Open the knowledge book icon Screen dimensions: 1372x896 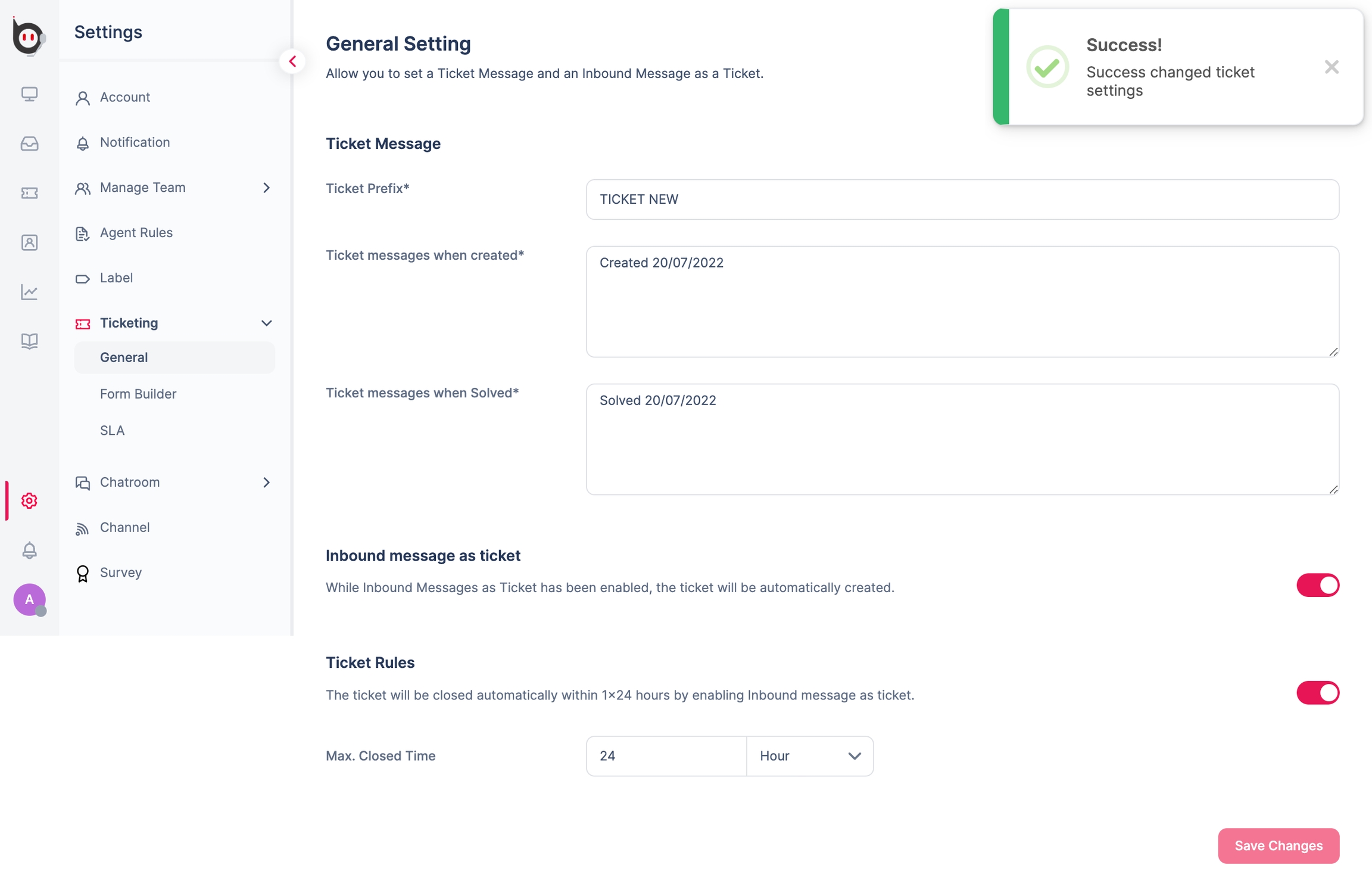click(x=29, y=341)
